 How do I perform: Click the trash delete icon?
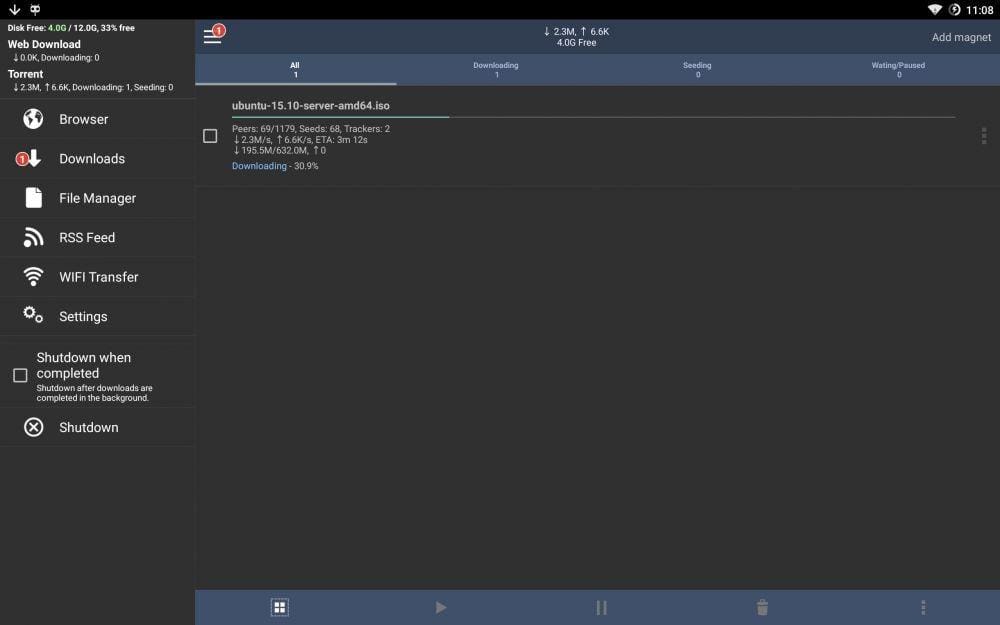762,607
